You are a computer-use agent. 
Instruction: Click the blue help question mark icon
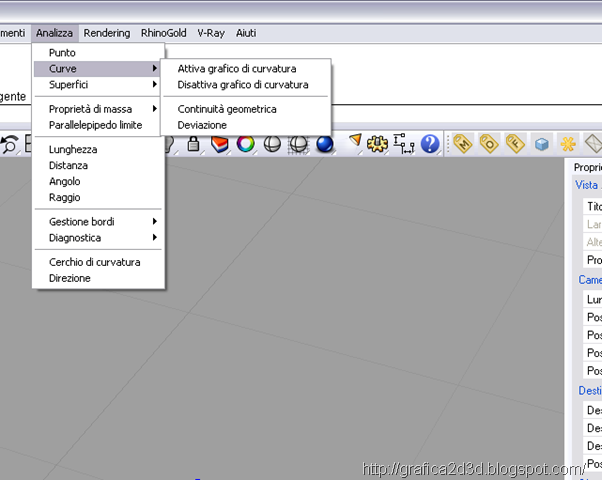pyautogui.click(x=430, y=144)
